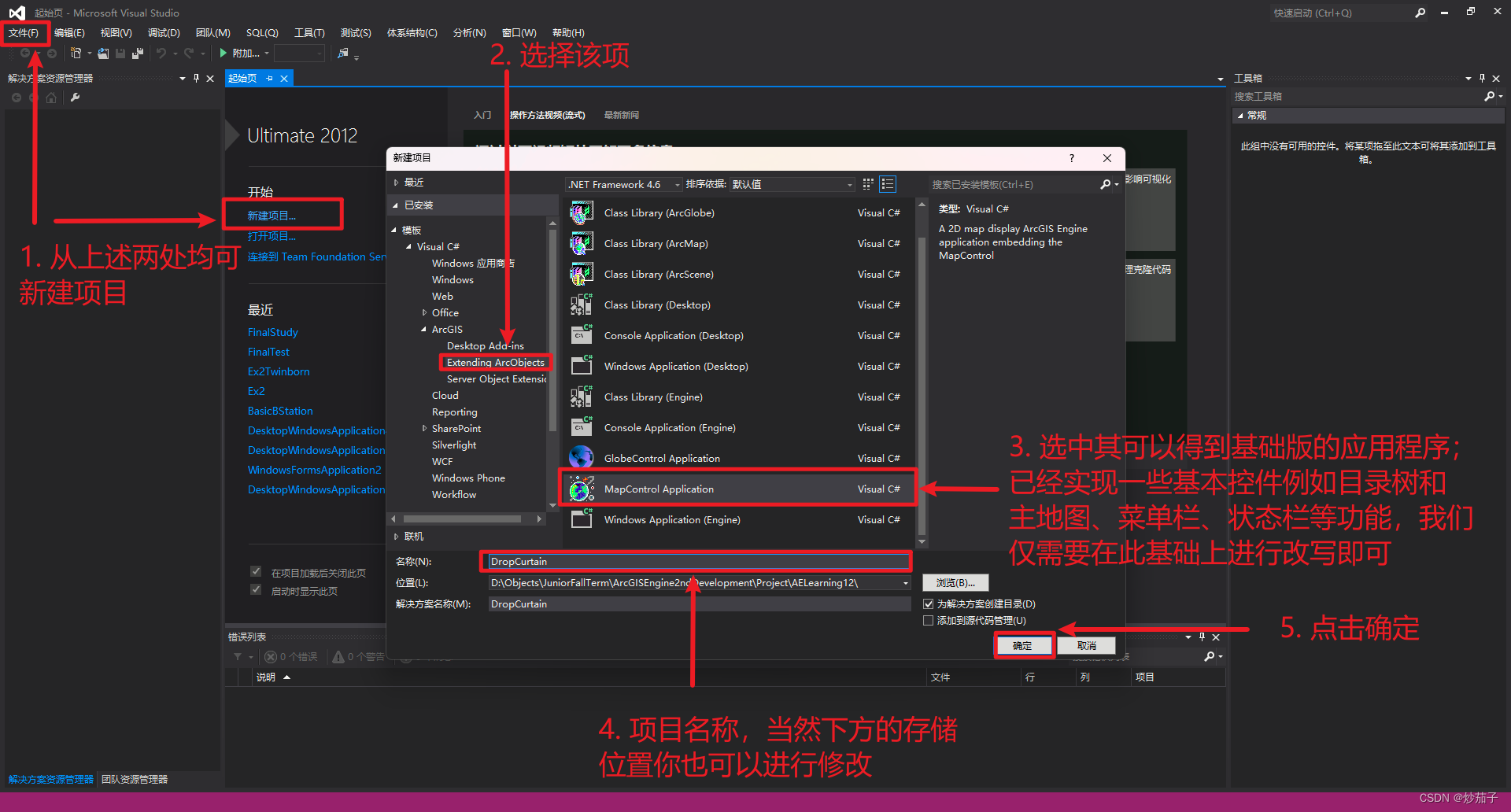Expand the Office tree node
Image resolution: width=1511 pixels, height=812 pixels.
tap(424, 313)
